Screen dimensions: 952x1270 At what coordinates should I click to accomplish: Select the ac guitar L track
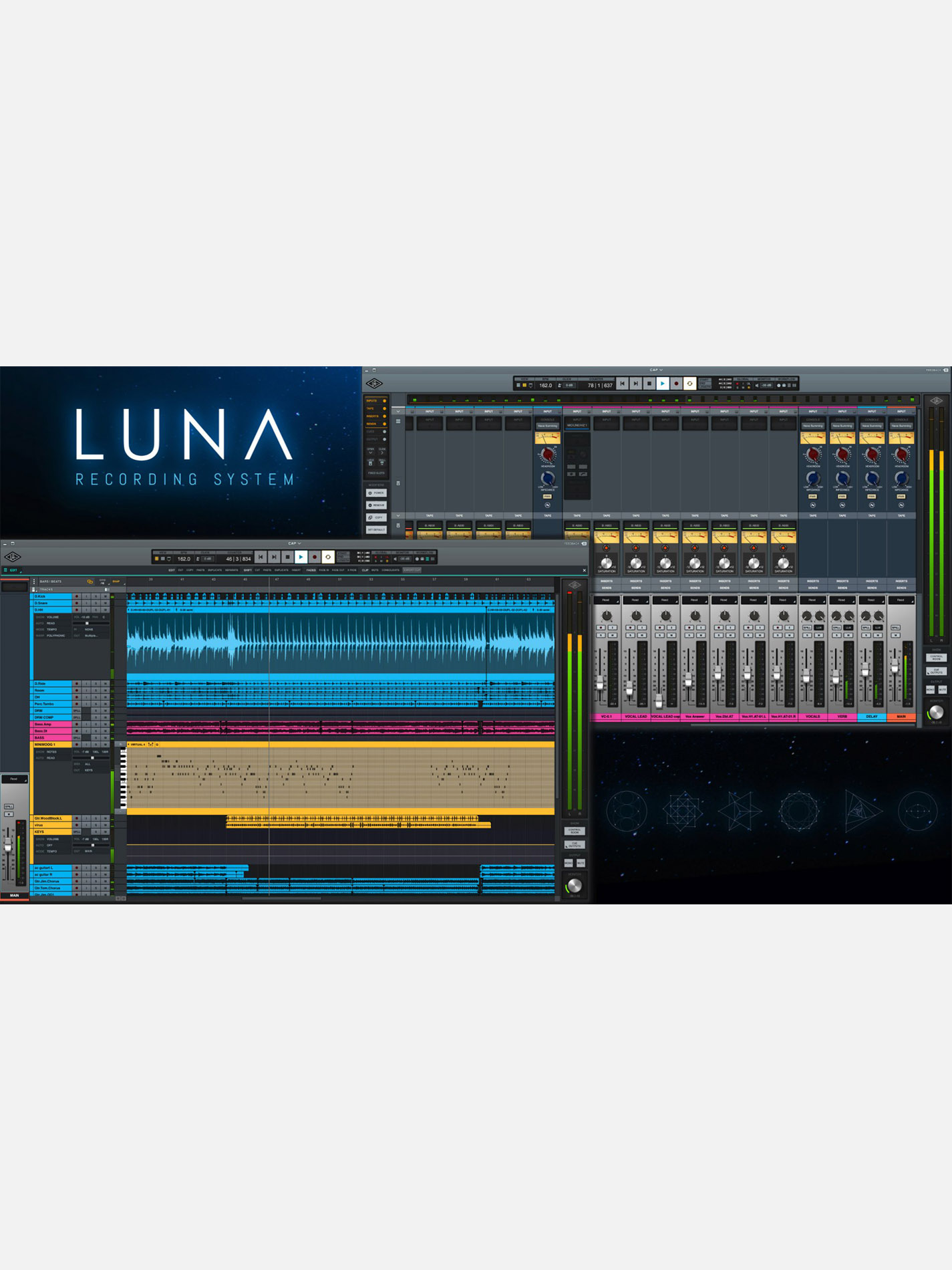[51, 868]
